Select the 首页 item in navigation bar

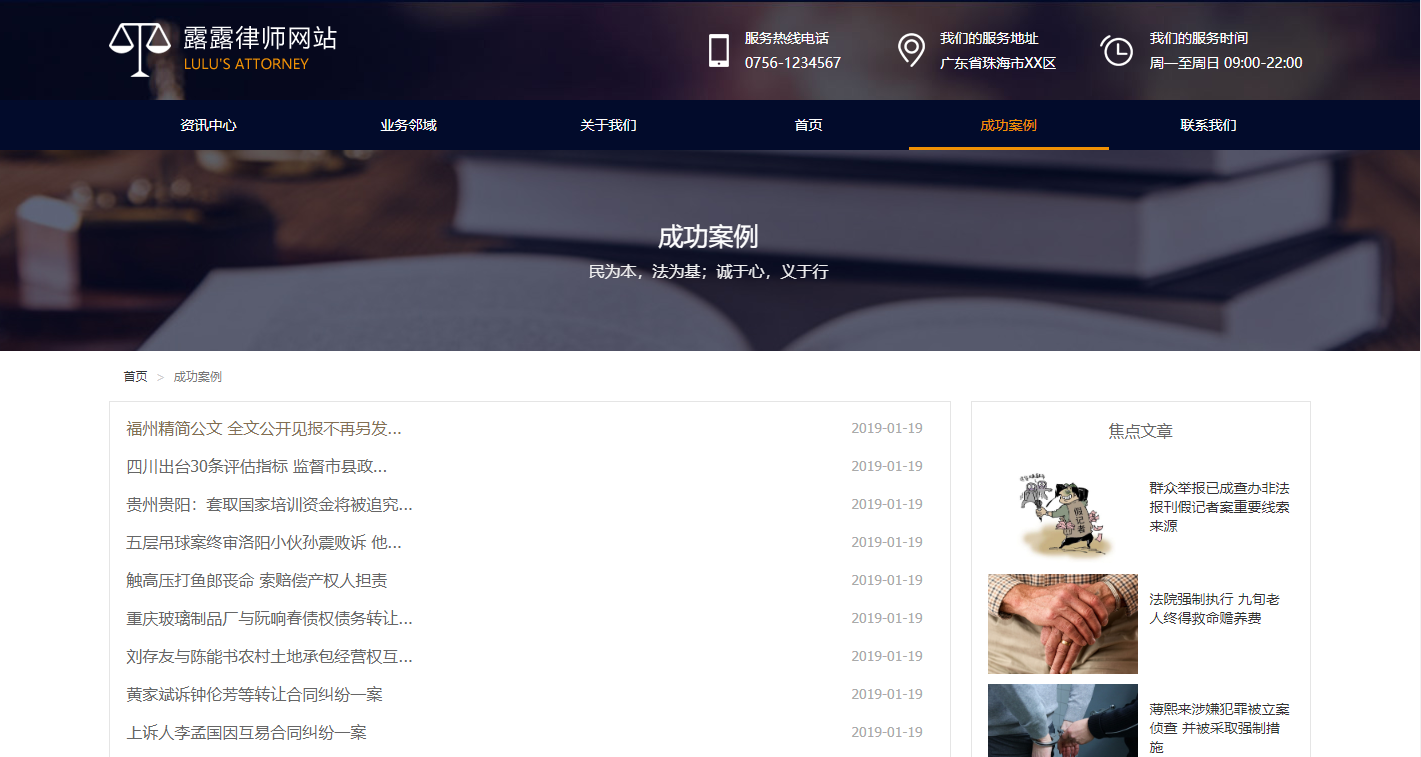(x=808, y=125)
